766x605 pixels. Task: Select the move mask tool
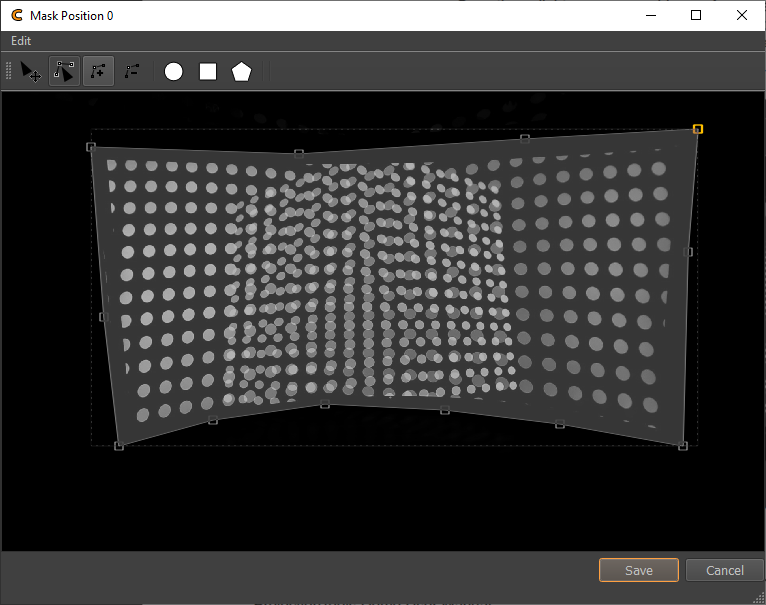tap(31, 72)
